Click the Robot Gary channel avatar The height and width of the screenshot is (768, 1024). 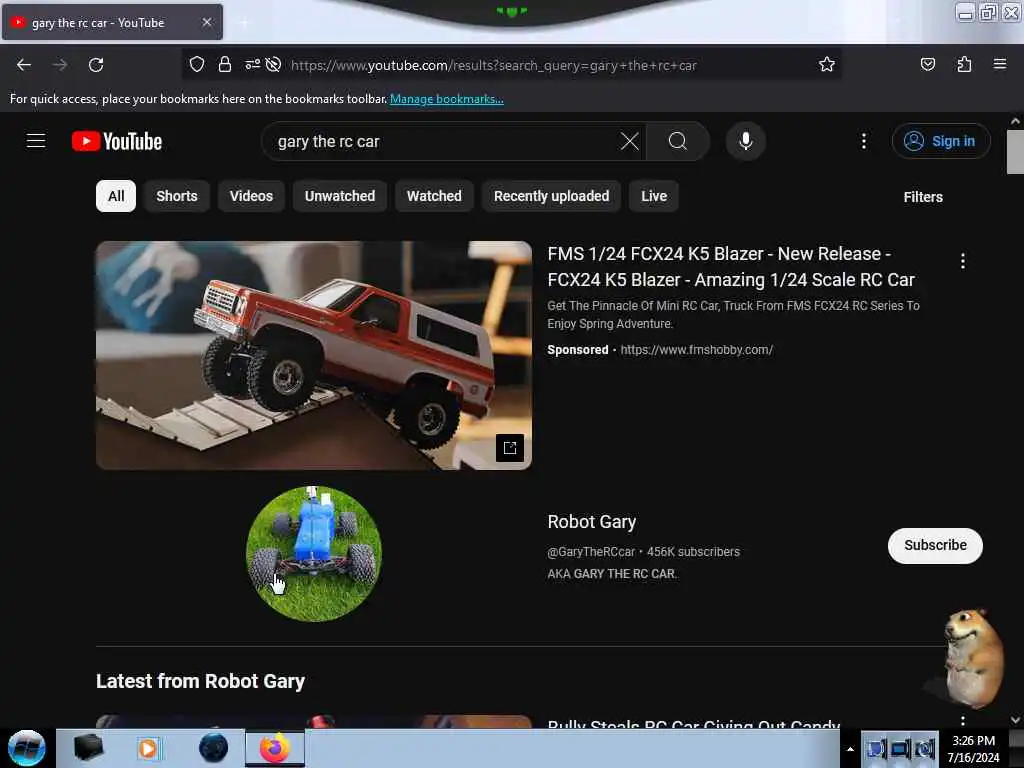coord(313,554)
